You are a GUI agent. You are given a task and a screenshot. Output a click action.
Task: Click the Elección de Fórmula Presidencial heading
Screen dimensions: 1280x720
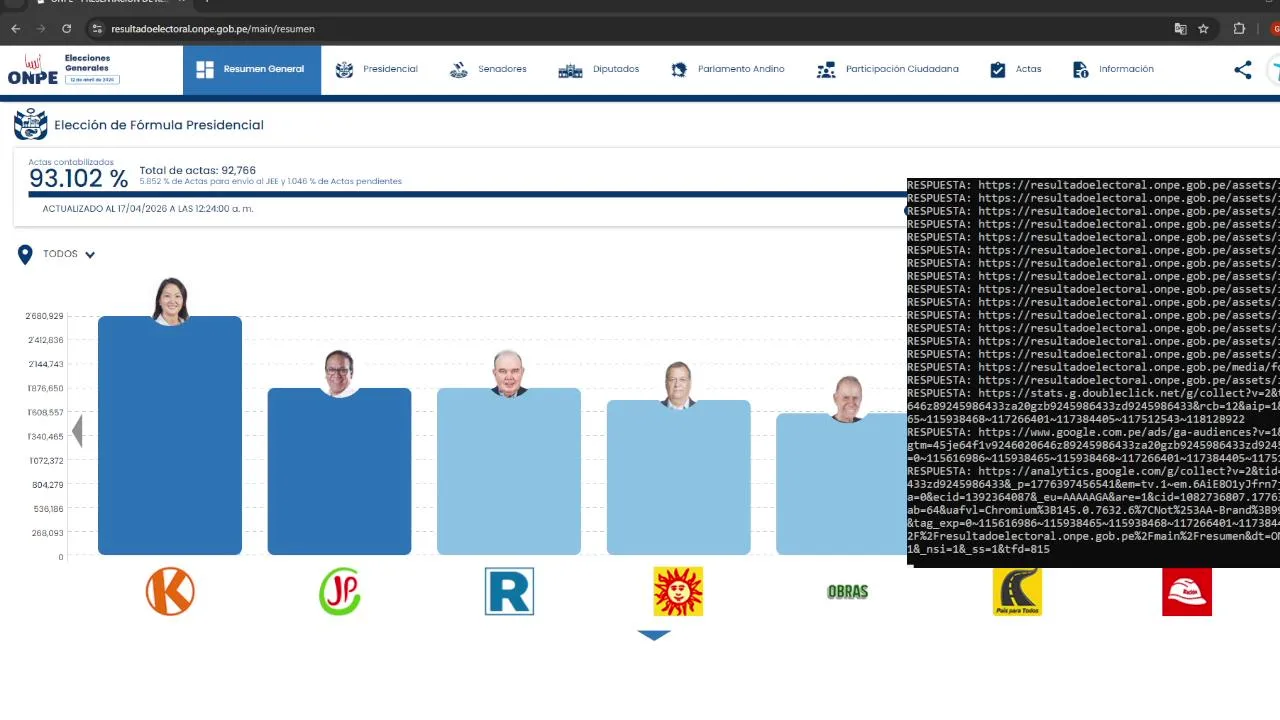(x=159, y=125)
